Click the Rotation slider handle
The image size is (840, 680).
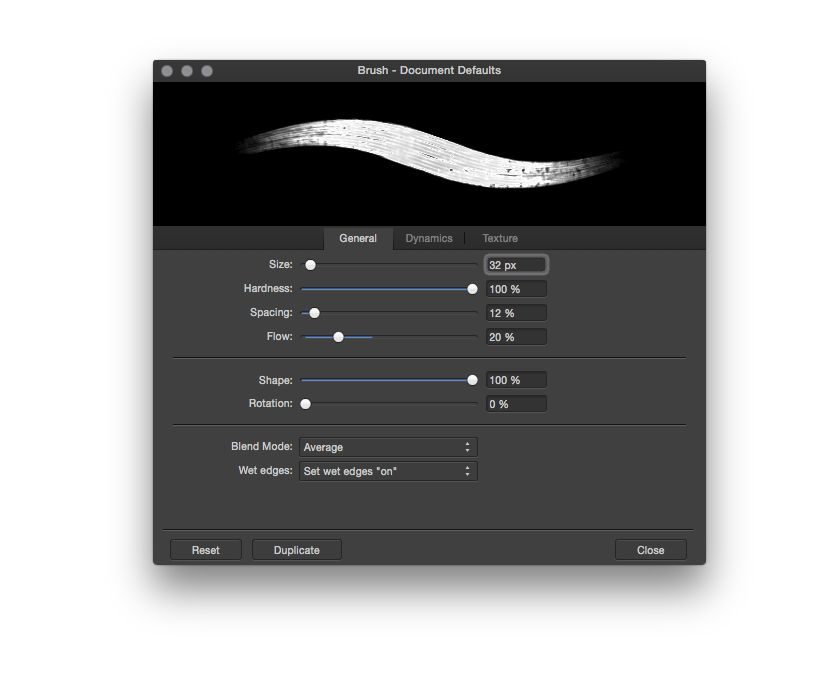pyautogui.click(x=305, y=404)
